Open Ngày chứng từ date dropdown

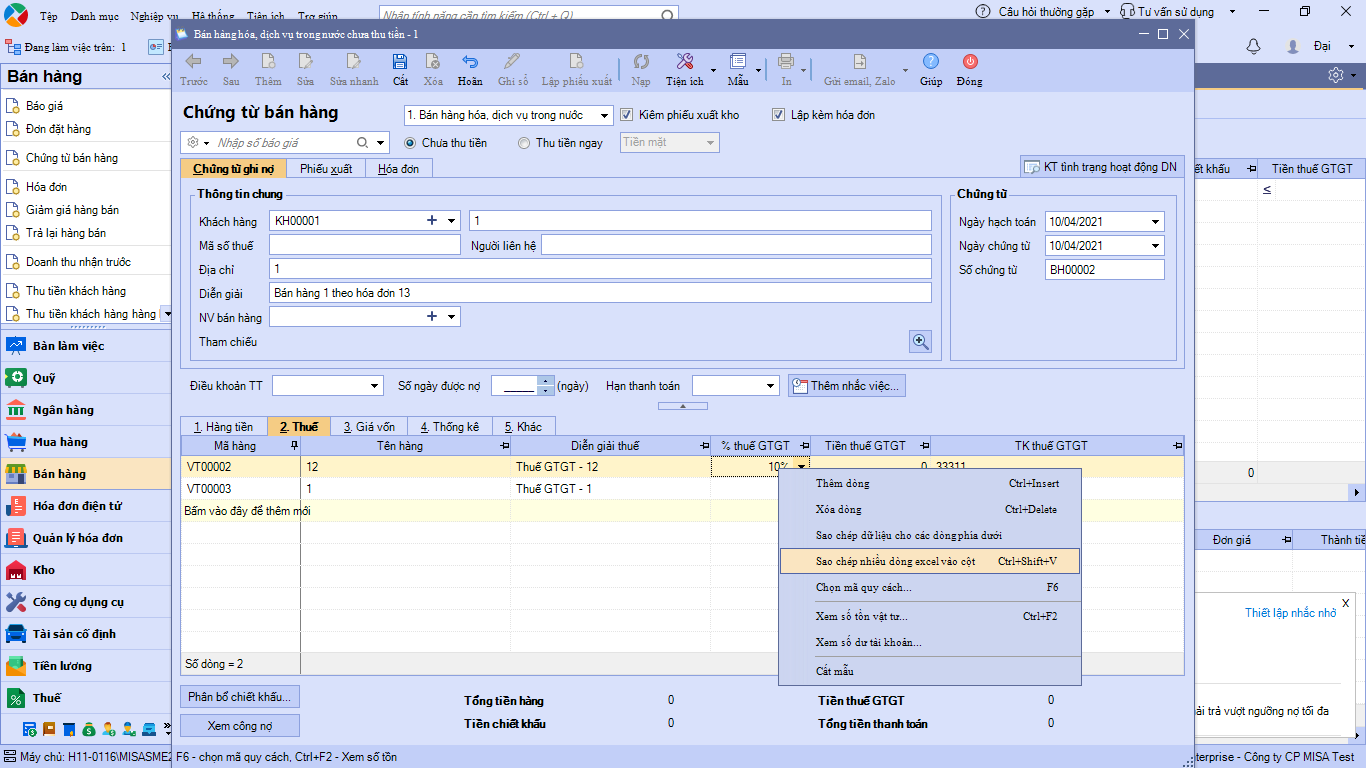coord(1156,246)
